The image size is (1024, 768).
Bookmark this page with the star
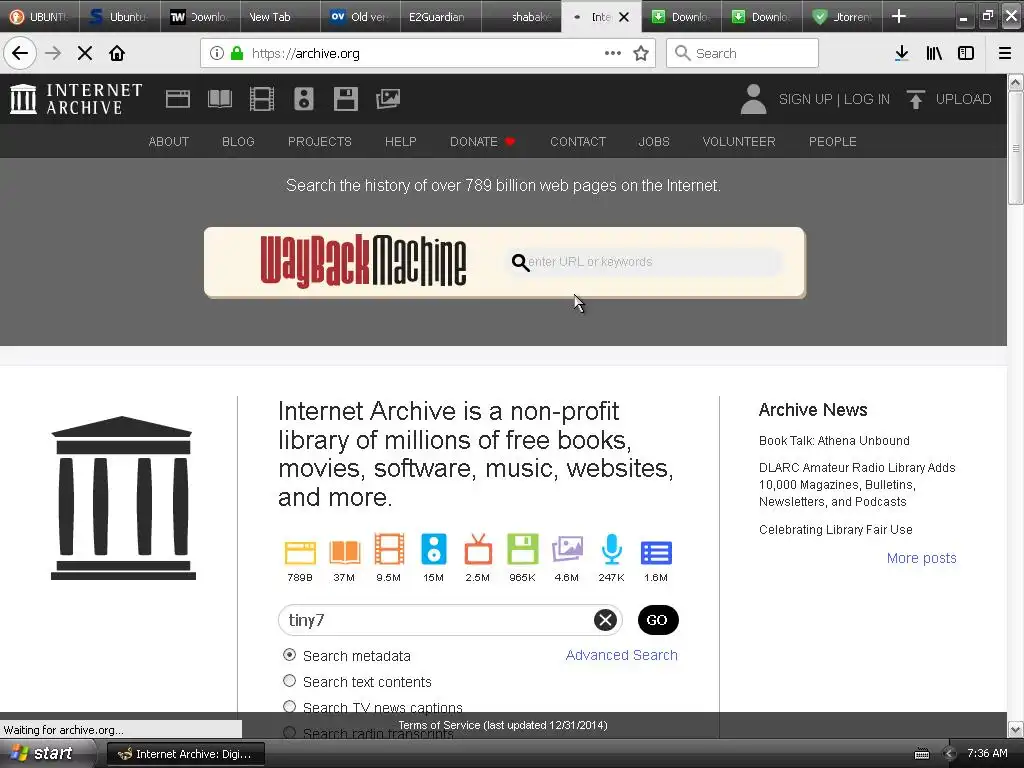click(641, 54)
